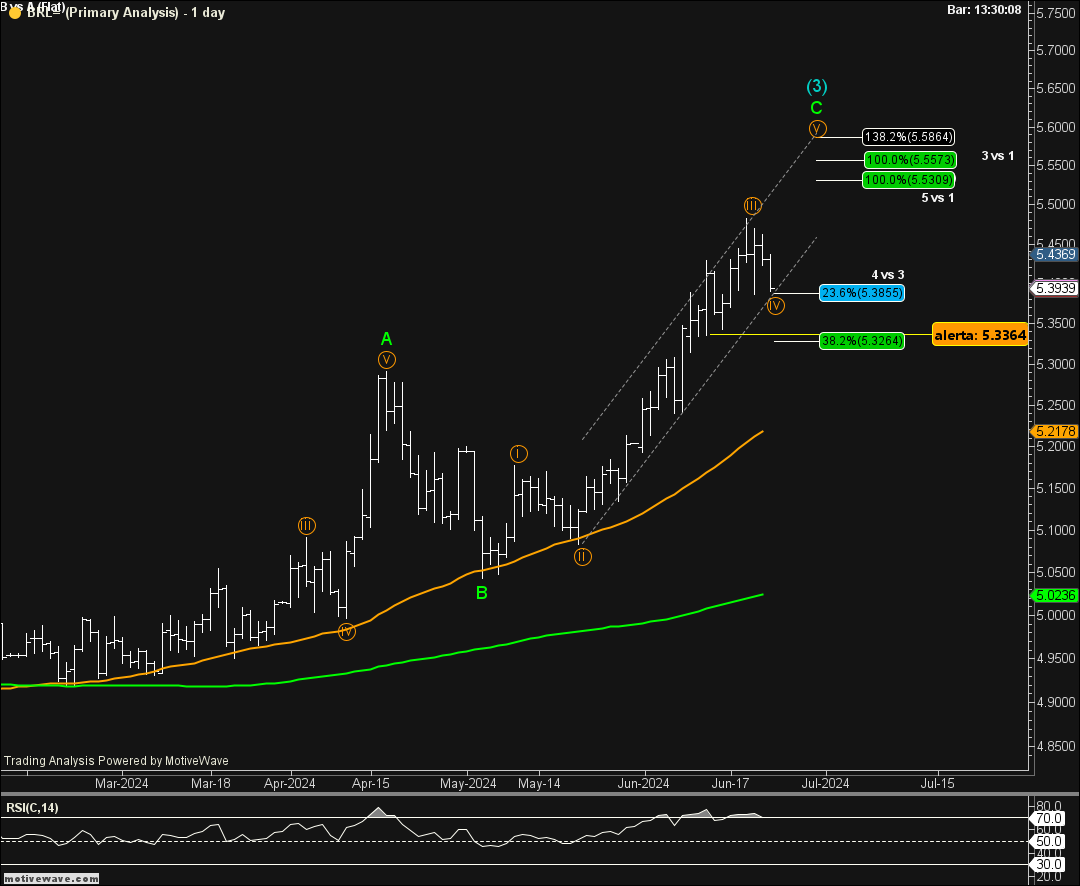The width and height of the screenshot is (1080, 886).
Task: Select the yellow alert line at 5.3364
Action: (821, 334)
